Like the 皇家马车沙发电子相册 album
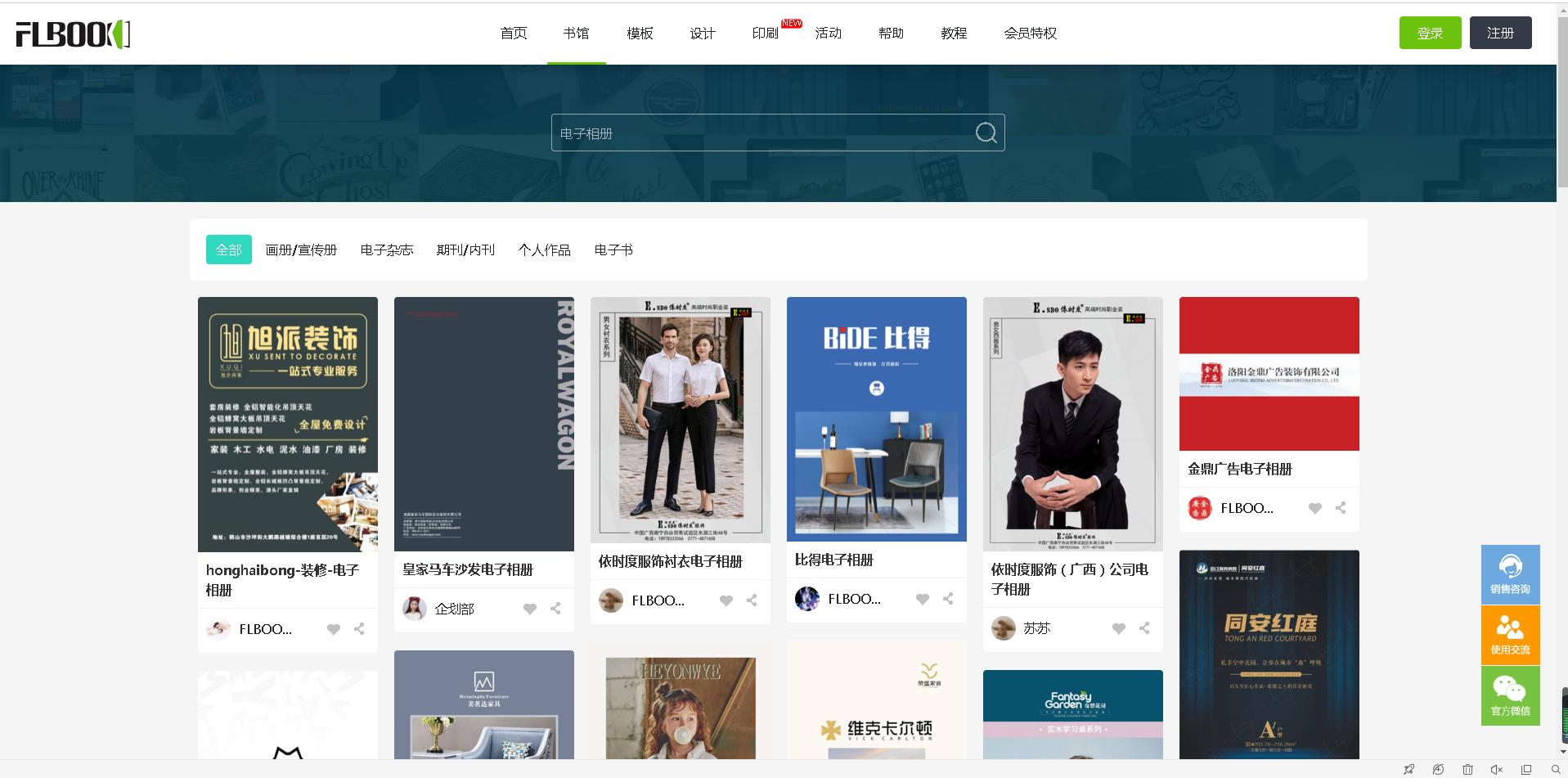The width and height of the screenshot is (1568, 778). pyautogui.click(x=529, y=608)
